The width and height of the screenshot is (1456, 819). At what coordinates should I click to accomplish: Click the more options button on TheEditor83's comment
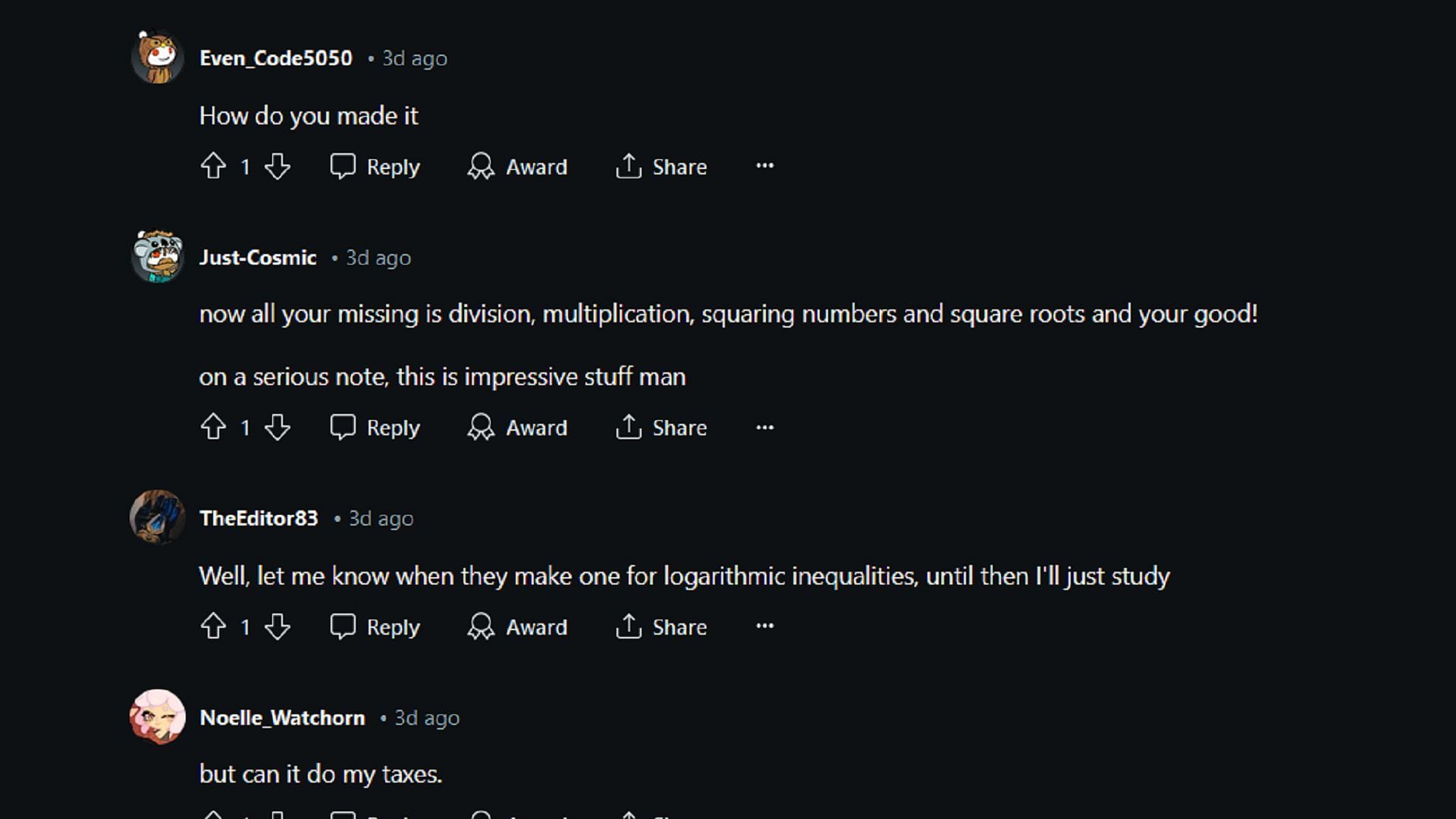(764, 627)
